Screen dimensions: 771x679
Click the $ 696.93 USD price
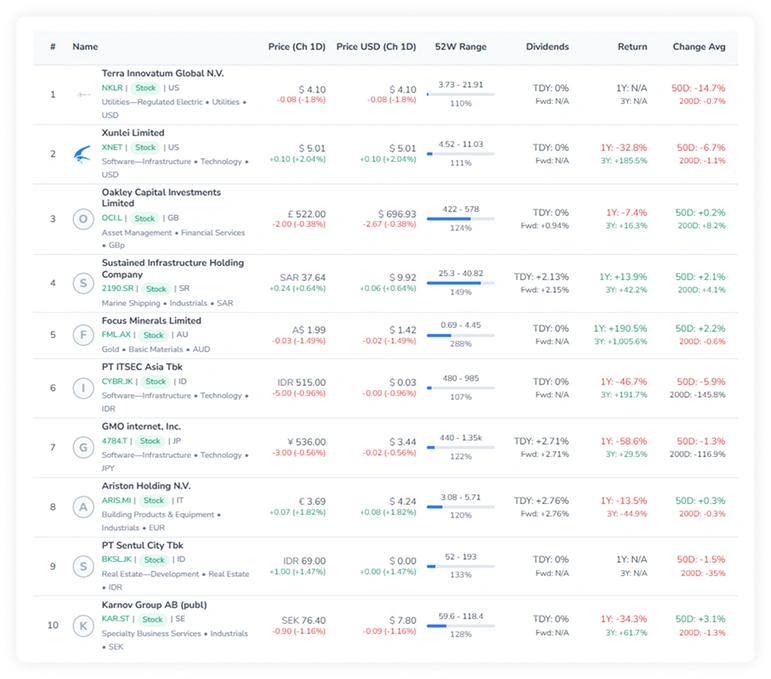pyautogui.click(x=397, y=214)
